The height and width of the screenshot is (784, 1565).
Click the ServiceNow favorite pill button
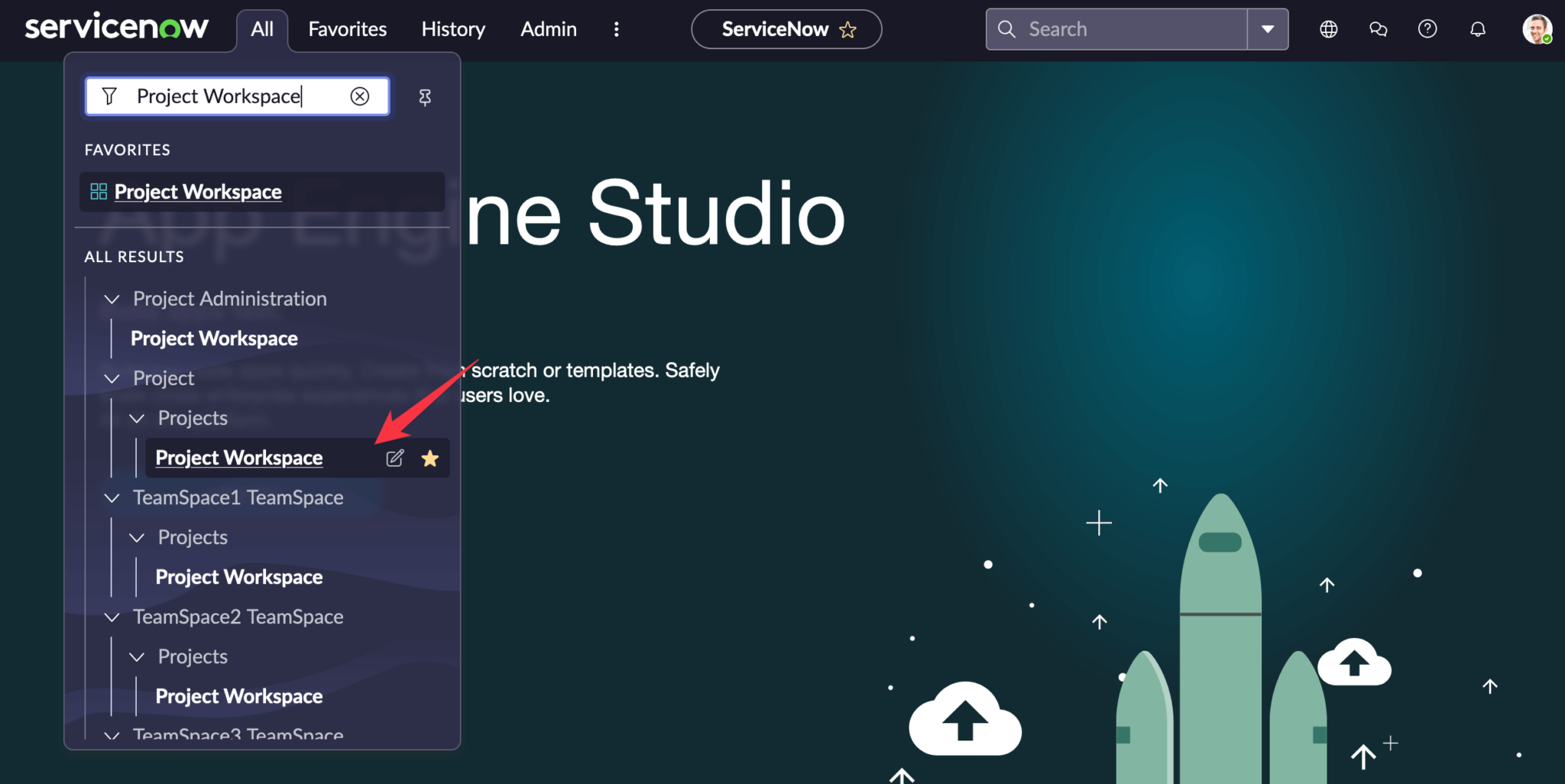click(786, 29)
